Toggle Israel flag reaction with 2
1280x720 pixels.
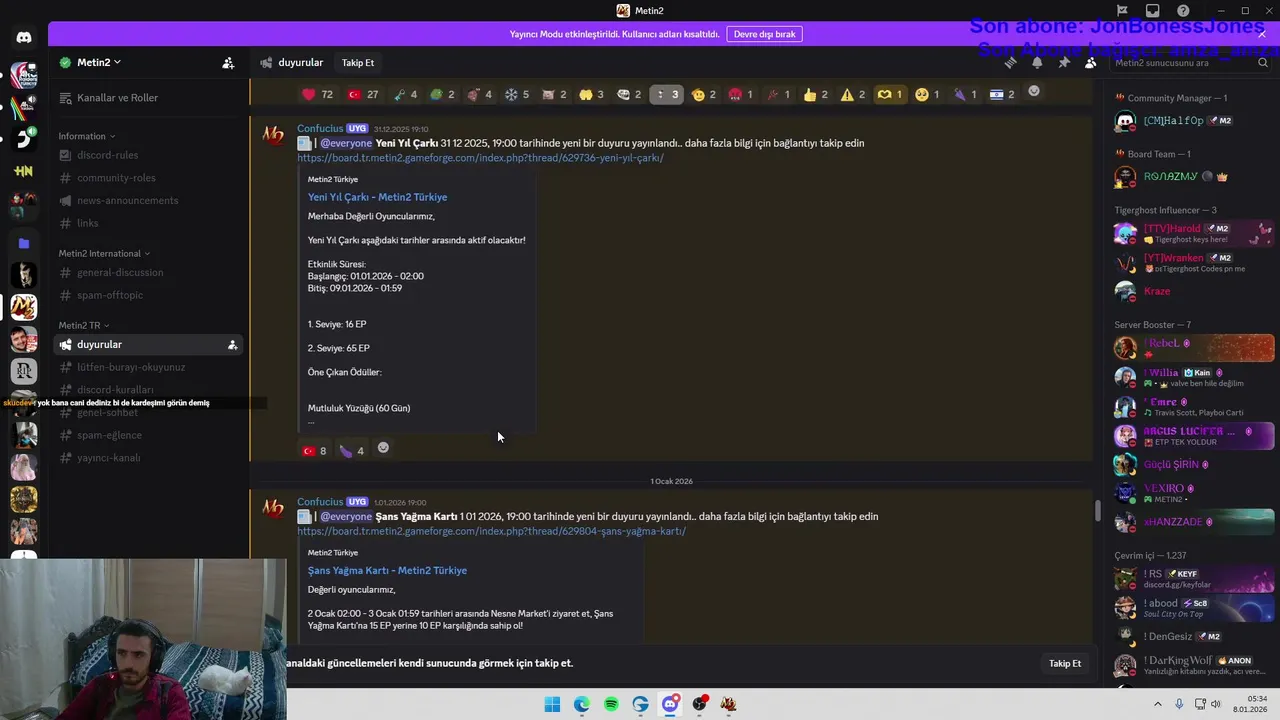point(1002,94)
